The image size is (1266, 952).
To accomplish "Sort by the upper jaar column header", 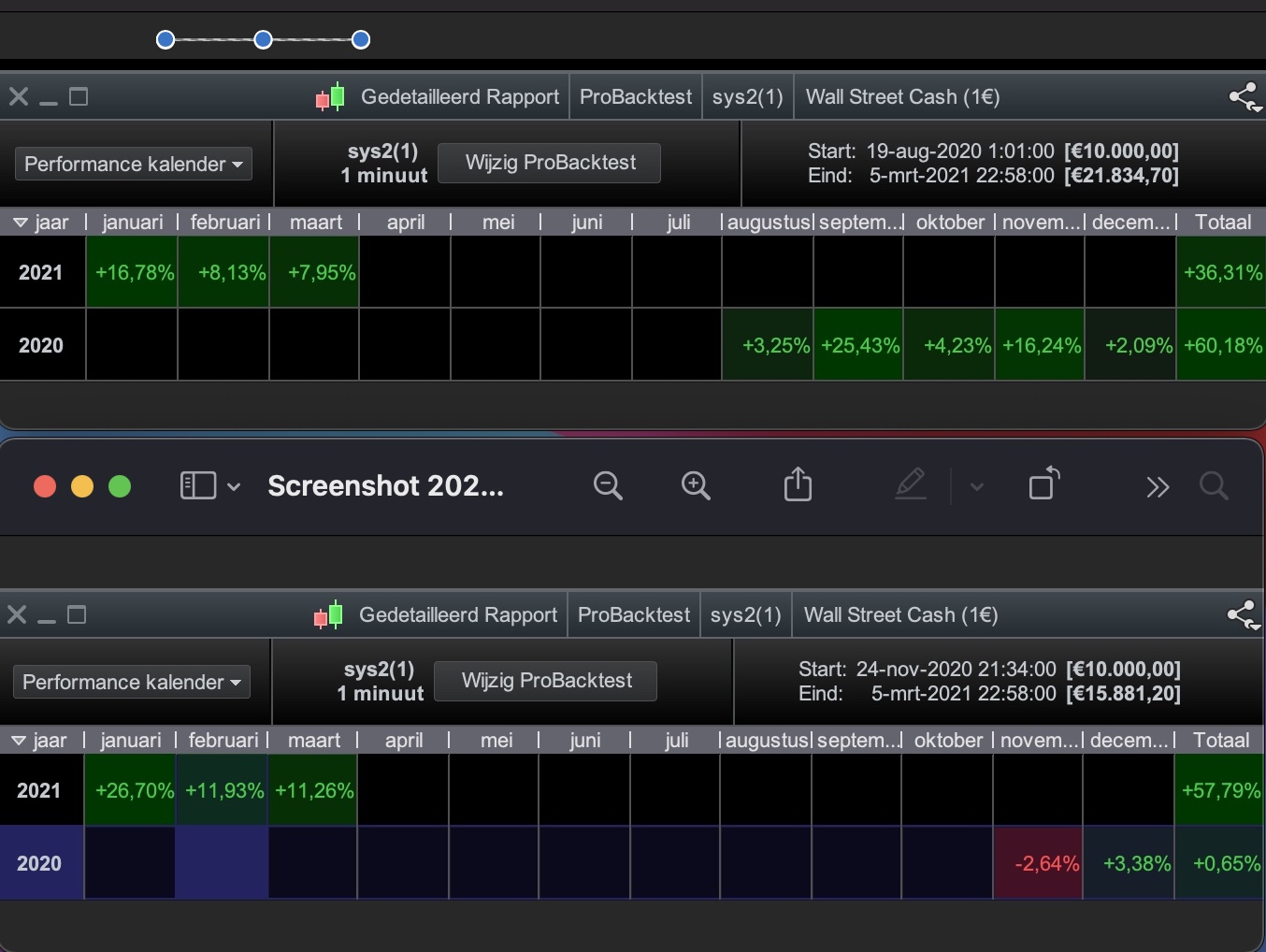I will click(42, 223).
